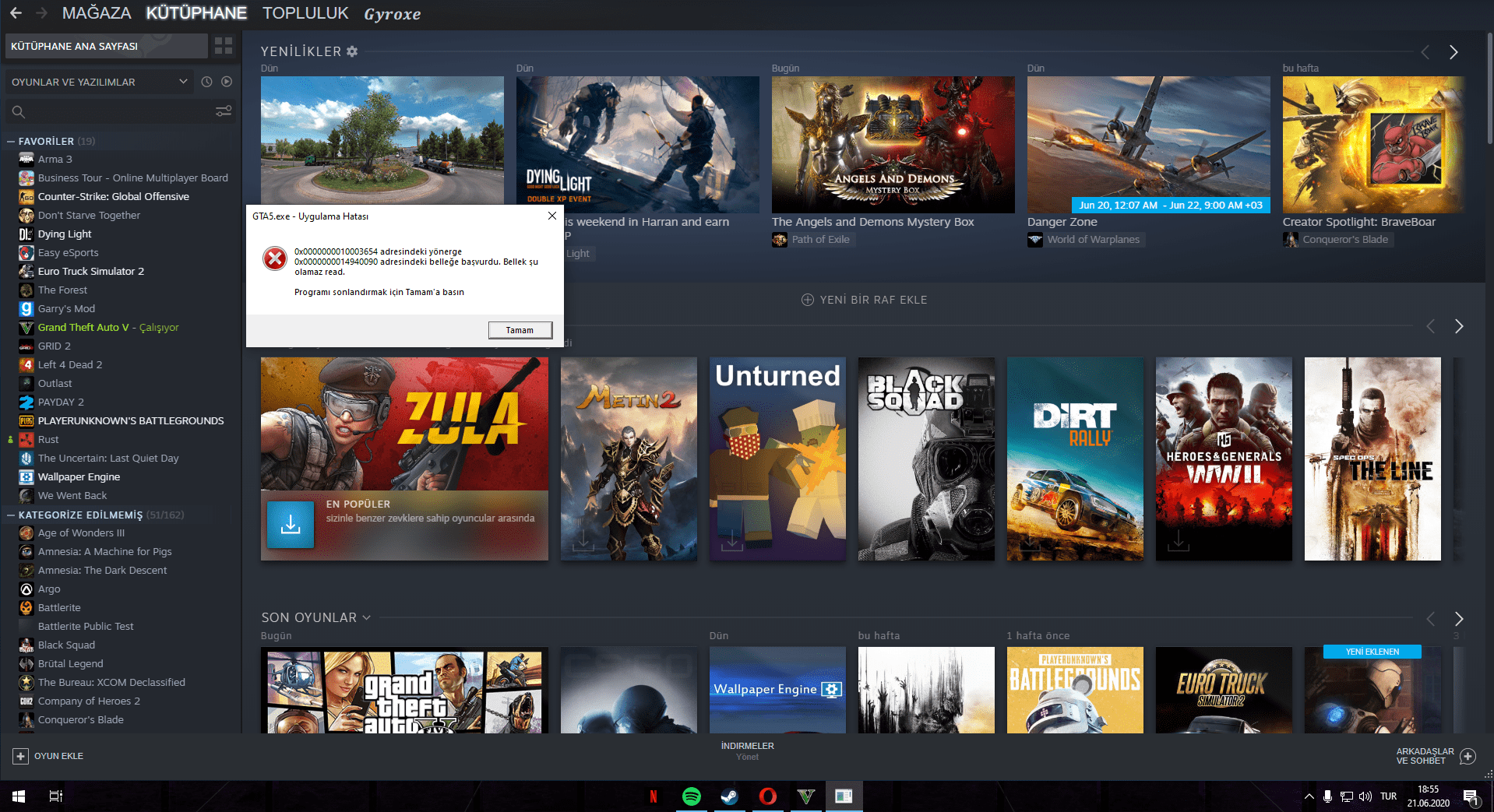This screenshot has width=1494, height=812.
Task: Open the Heroes & Generals cover
Action: pos(1224,459)
